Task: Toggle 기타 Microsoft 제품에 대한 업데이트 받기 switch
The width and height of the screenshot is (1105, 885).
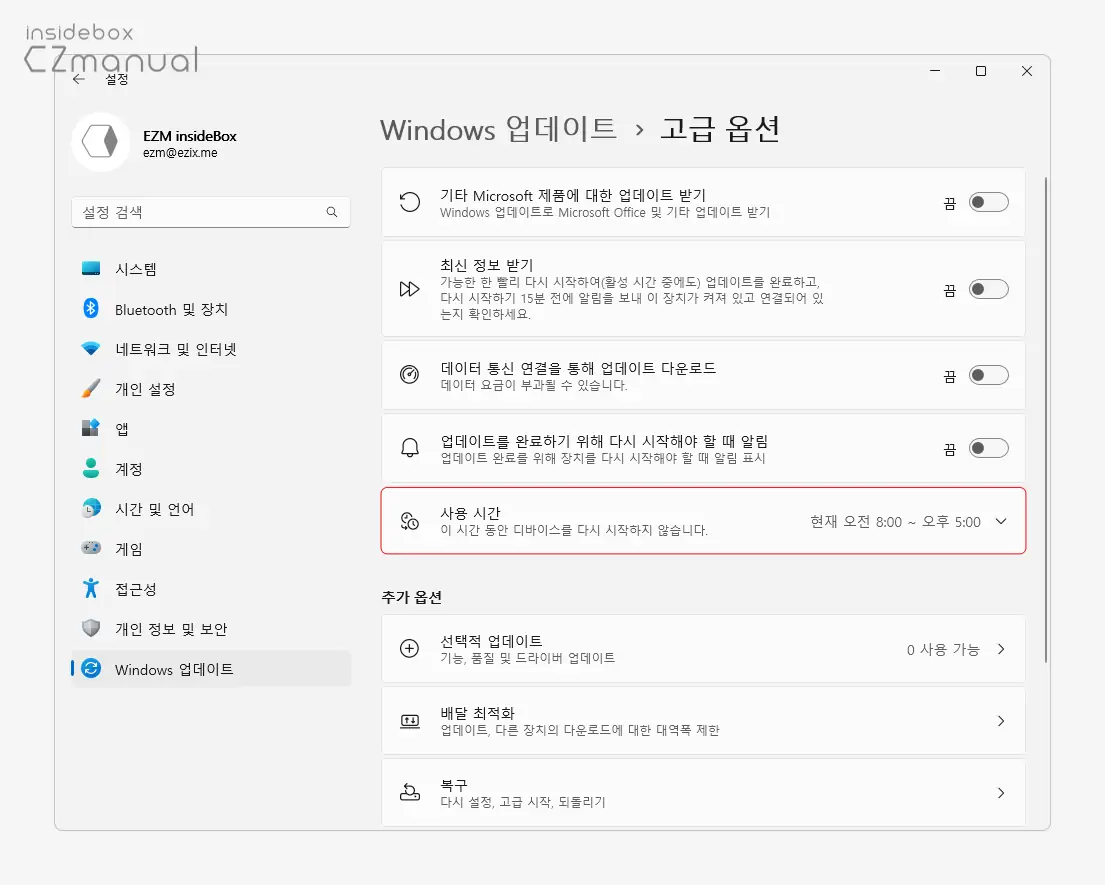Action: click(989, 202)
